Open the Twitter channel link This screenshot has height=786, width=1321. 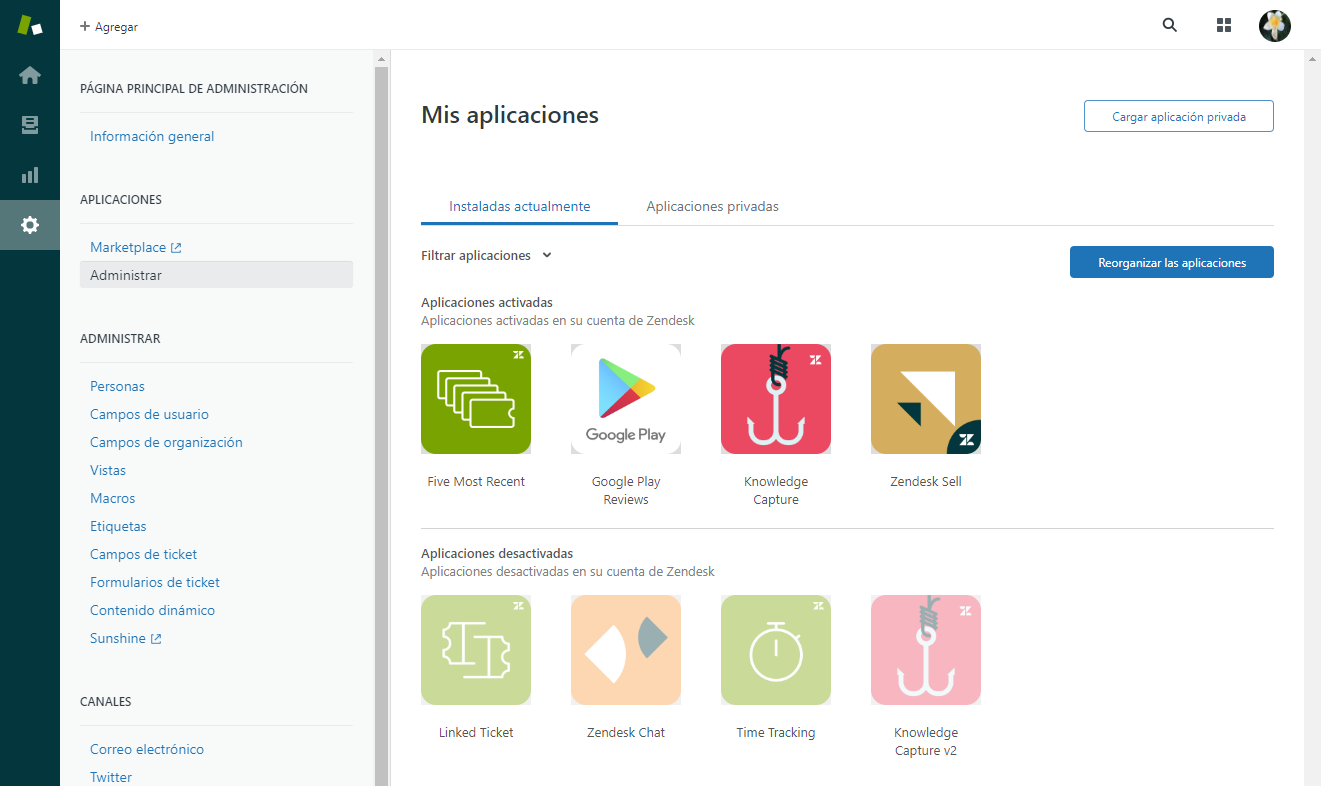[x=111, y=777]
